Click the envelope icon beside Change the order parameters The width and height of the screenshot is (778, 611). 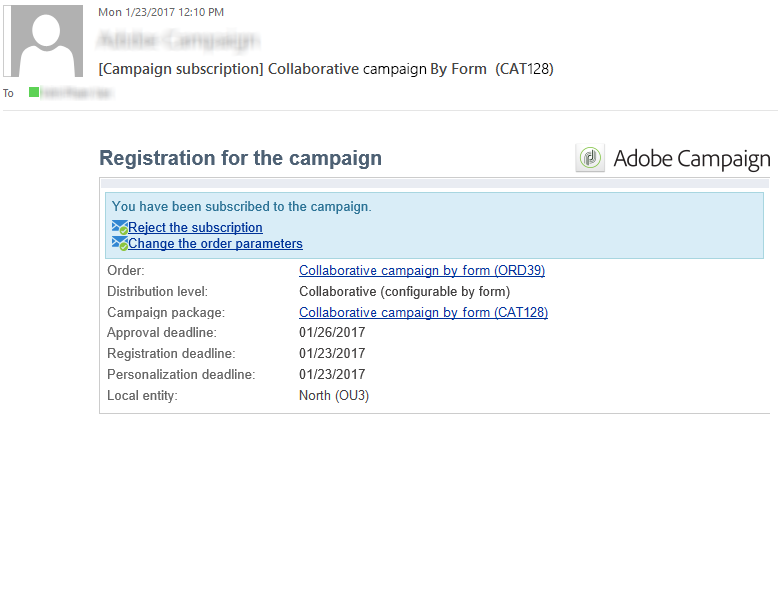coord(120,244)
